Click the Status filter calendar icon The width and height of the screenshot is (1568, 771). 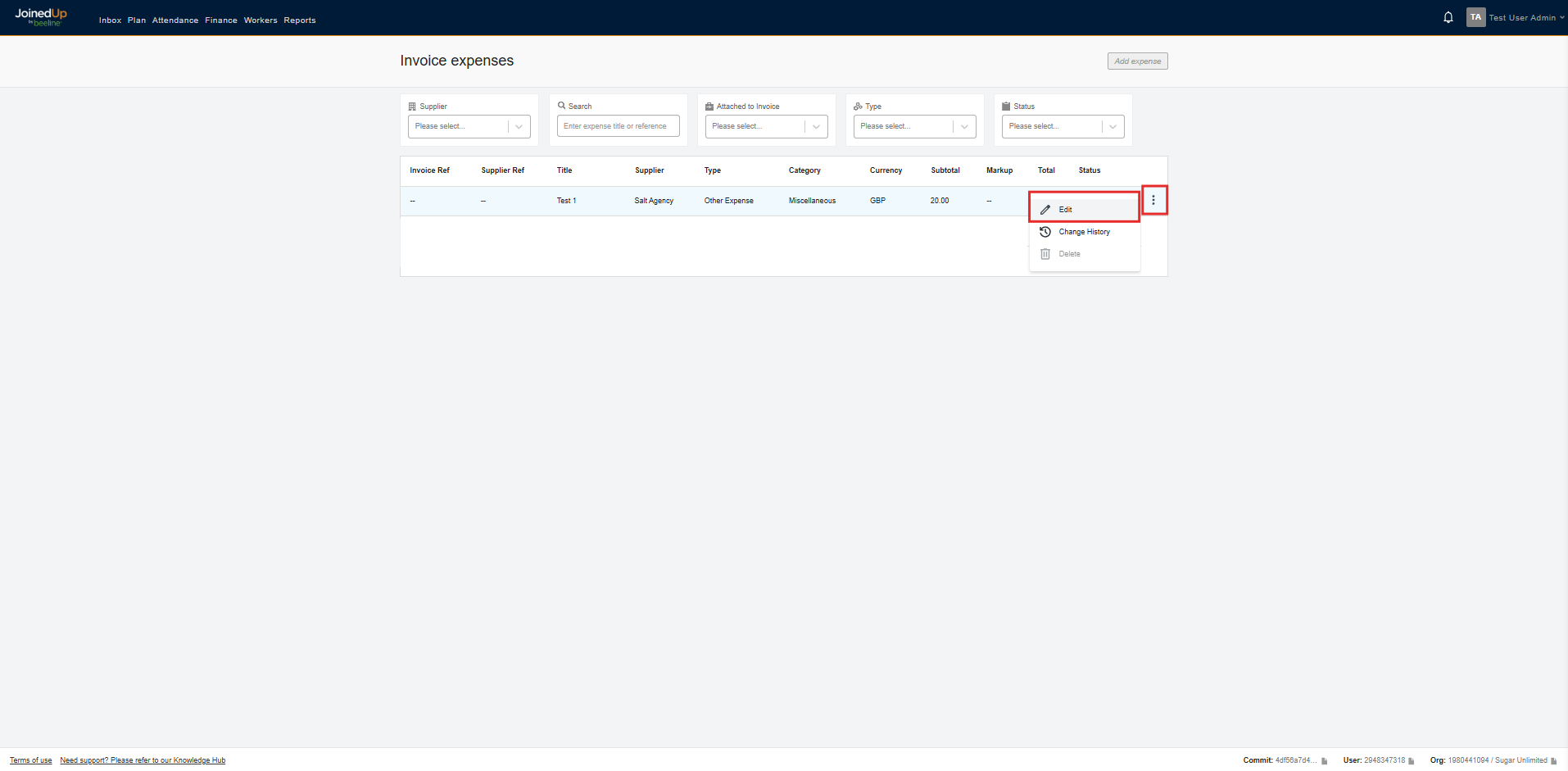pyautogui.click(x=1006, y=106)
